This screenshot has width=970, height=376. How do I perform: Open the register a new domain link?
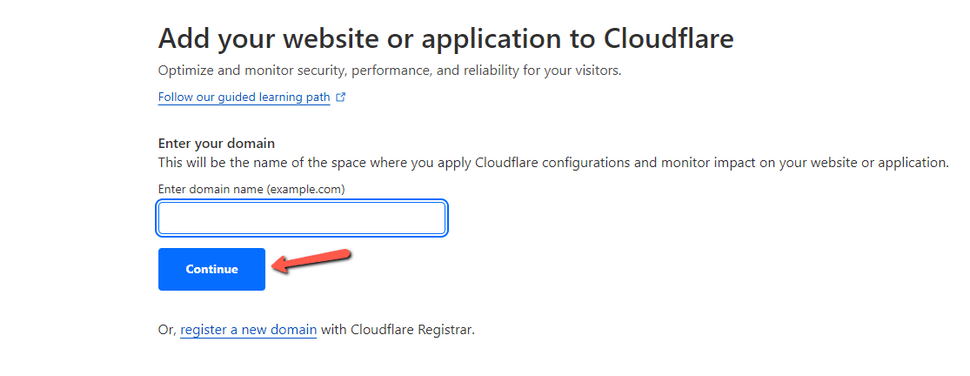point(249,330)
